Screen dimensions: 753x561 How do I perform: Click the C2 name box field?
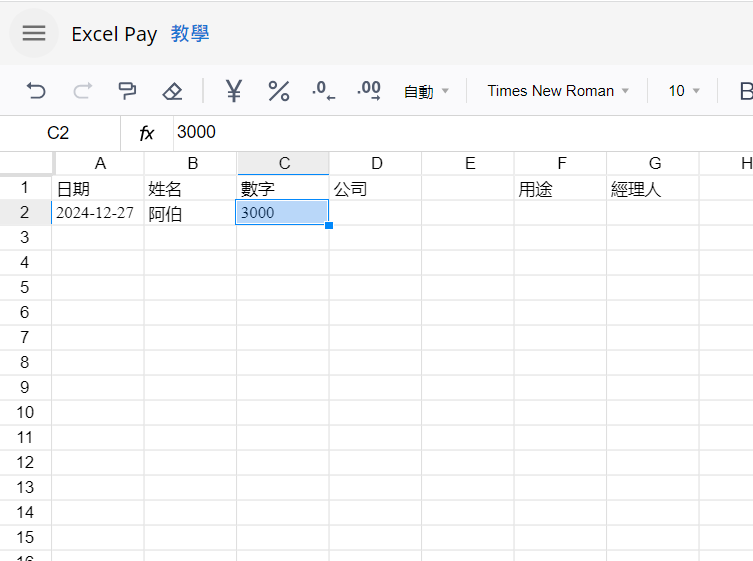[58, 133]
